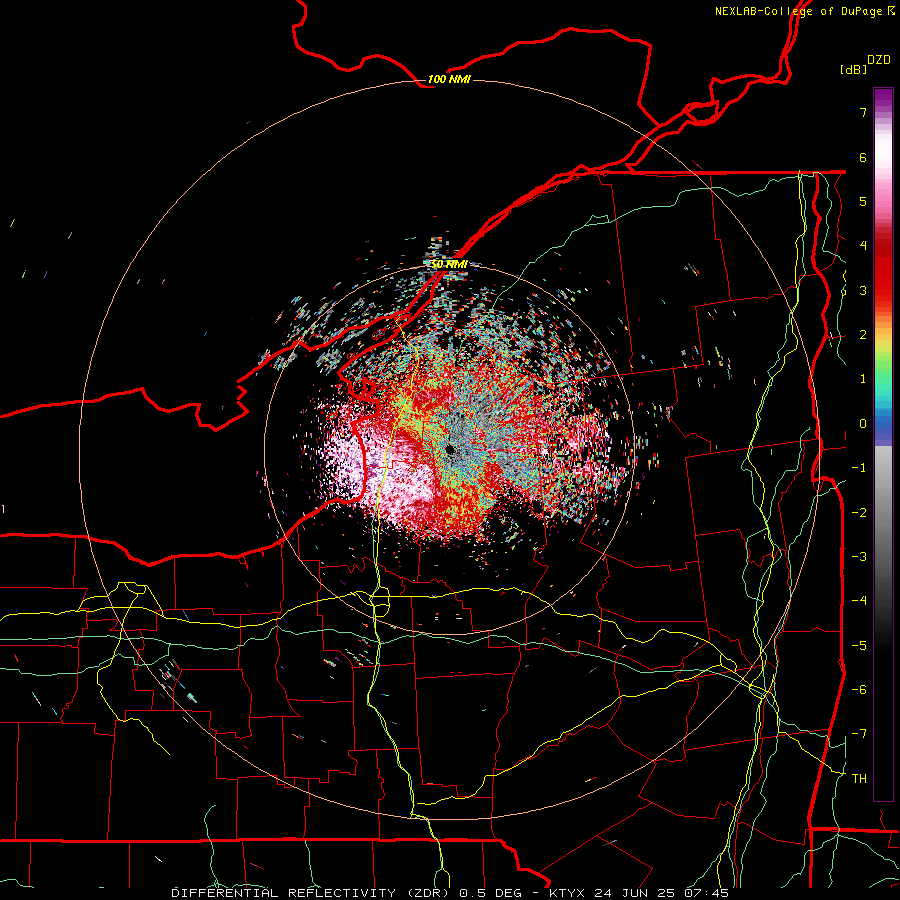Click the legend value 4

(863, 246)
